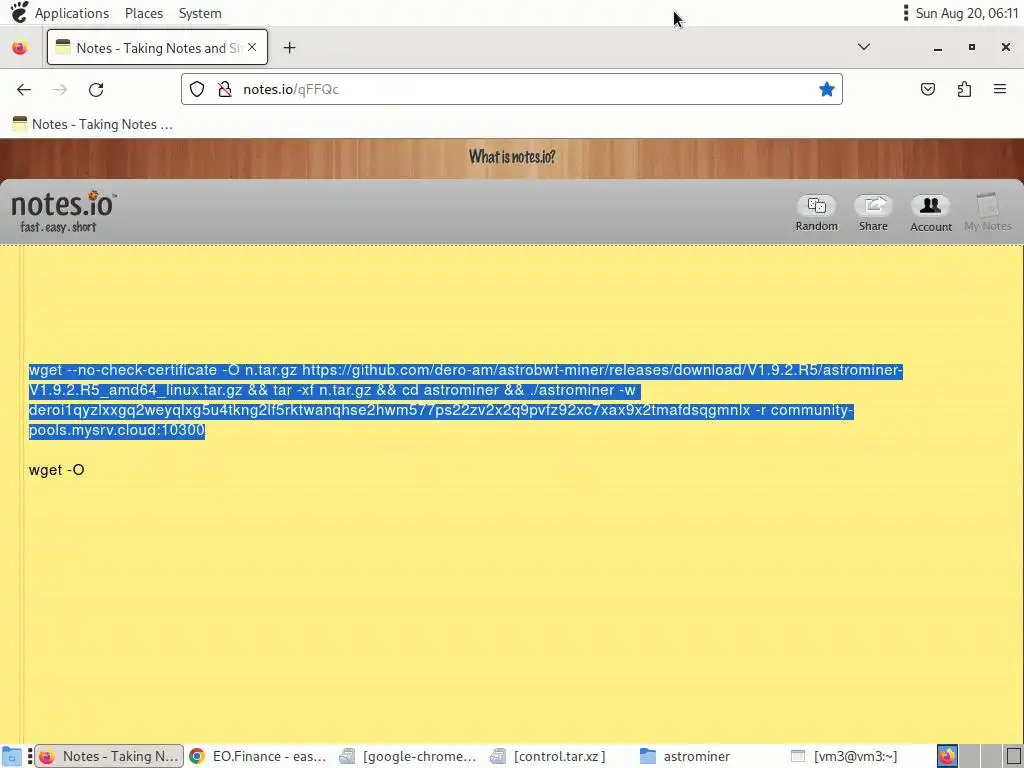Reload the page with the refresh icon
The height and width of the screenshot is (768, 1024).
(x=96, y=89)
